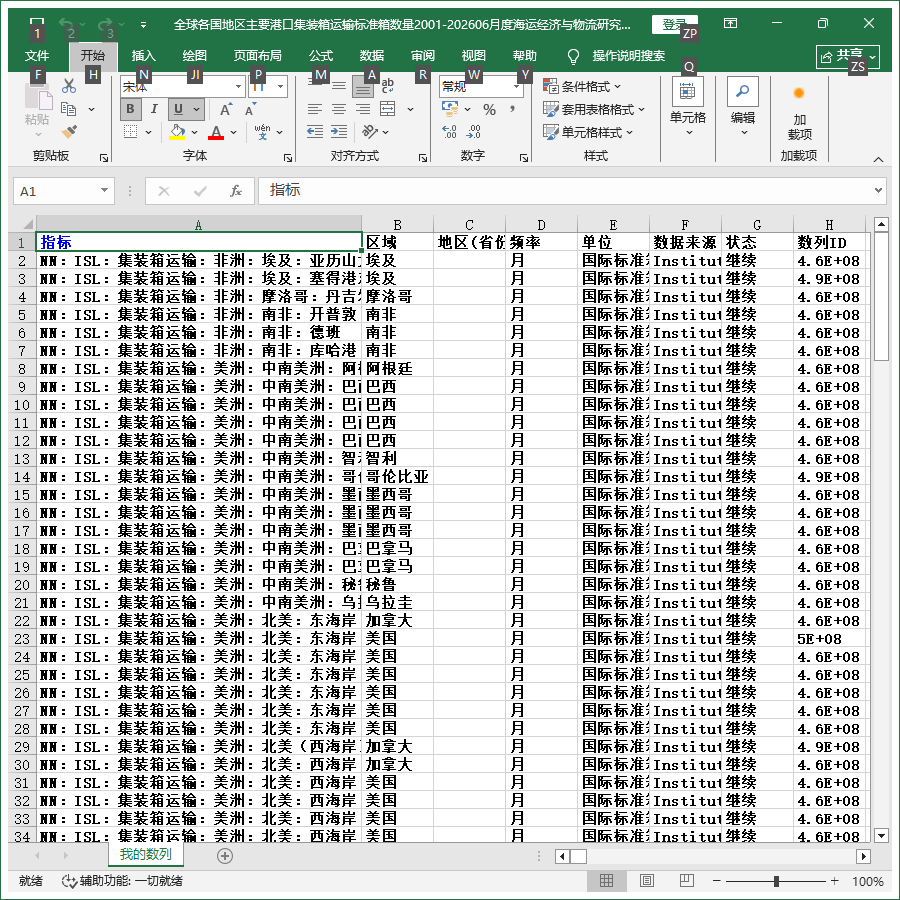Click the Merge and Center icon
900x900 pixels.
pyautogui.click(x=388, y=109)
